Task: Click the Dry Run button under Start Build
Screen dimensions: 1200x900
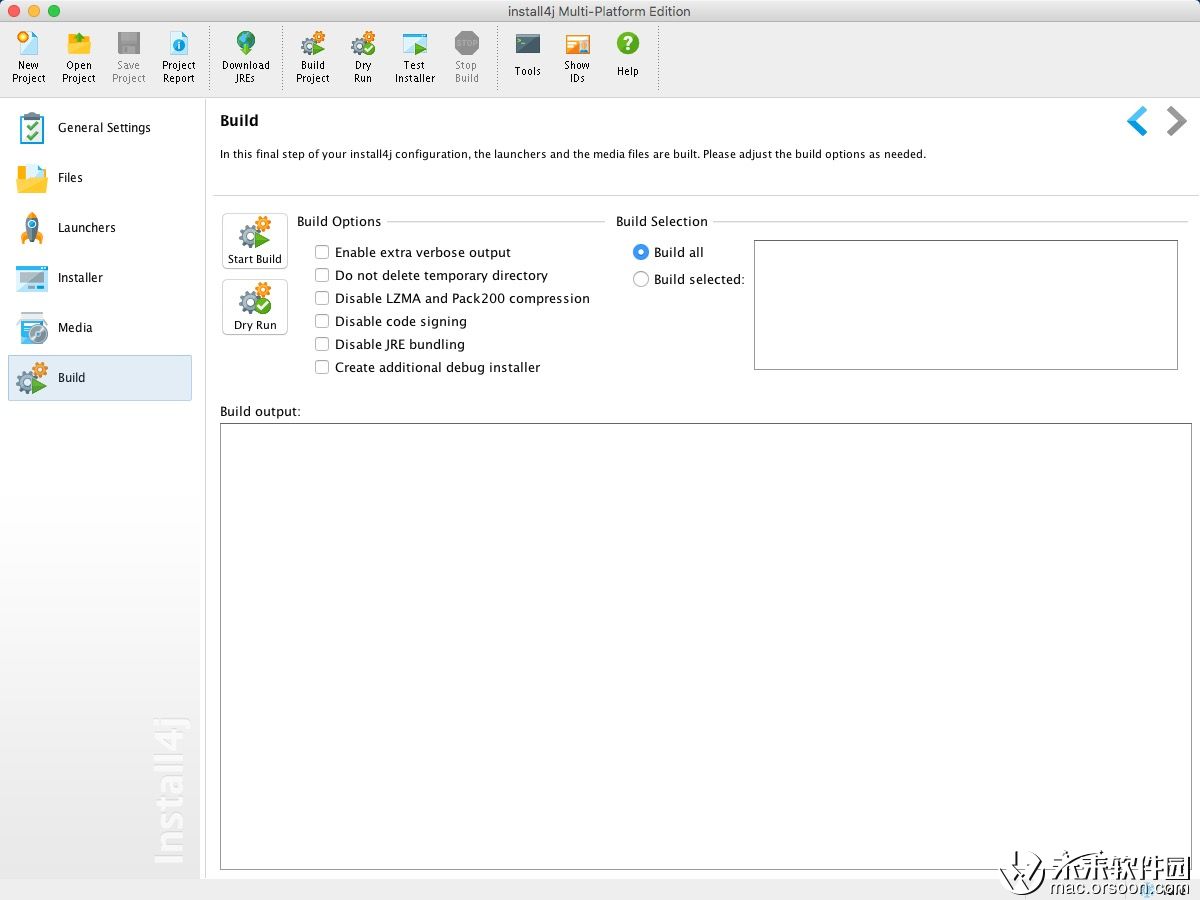Action: click(255, 307)
